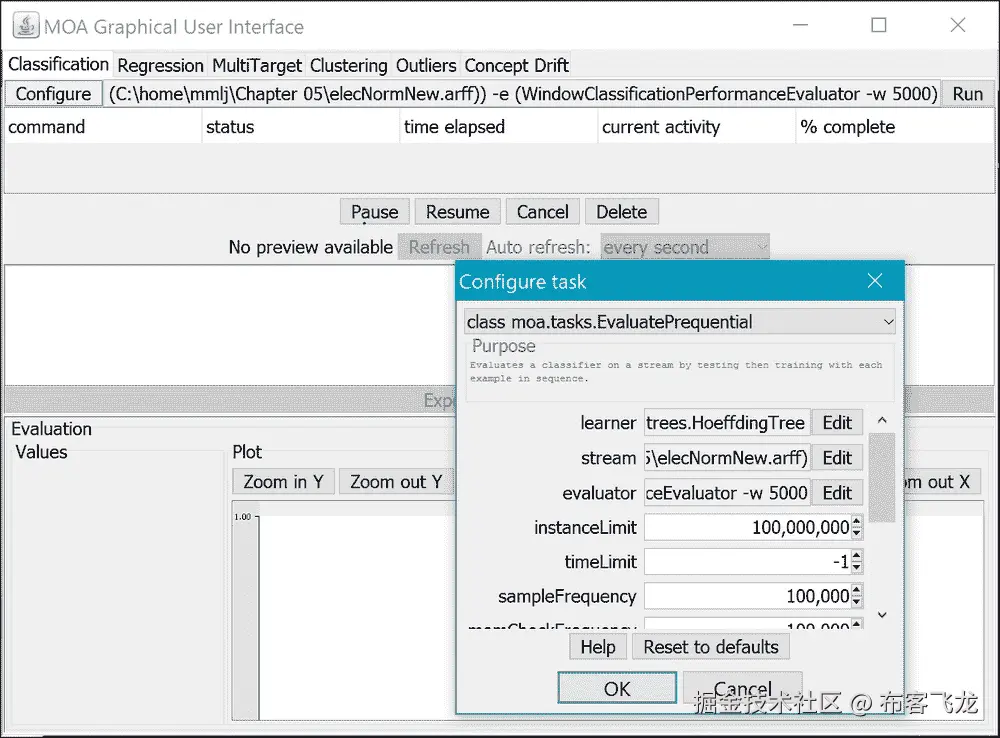Screen dimensions: 1000x738
Task: Edit the learner option
Action: pos(837,423)
